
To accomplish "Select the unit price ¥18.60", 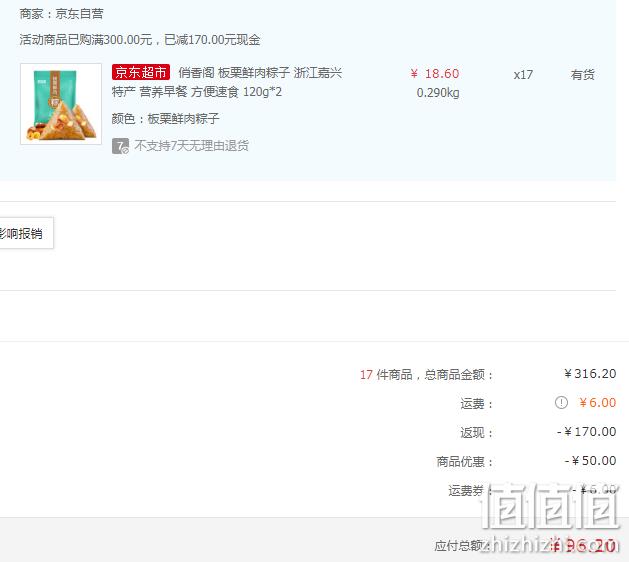I will click(x=435, y=74).
